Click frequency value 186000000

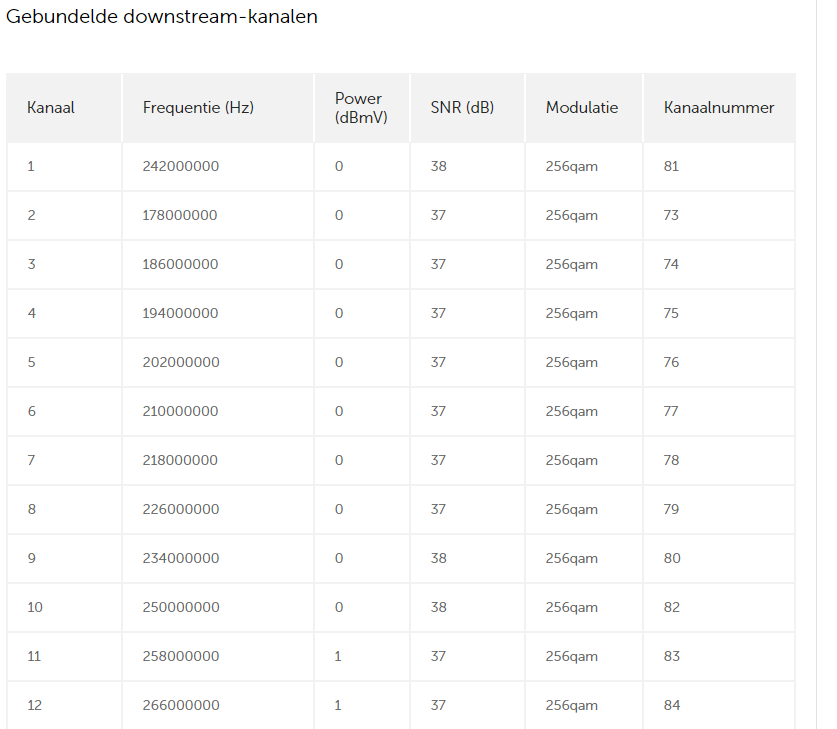coord(180,265)
